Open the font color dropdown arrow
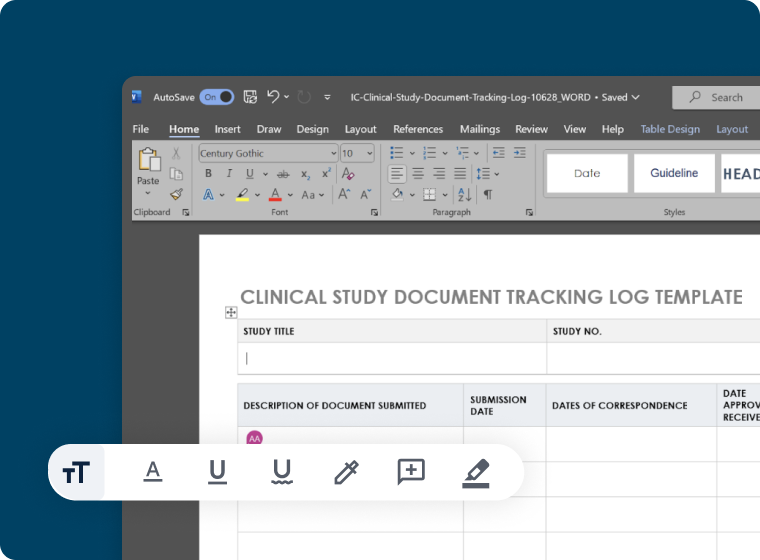Viewport: 760px width, 560px height. [x=290, y=195]
